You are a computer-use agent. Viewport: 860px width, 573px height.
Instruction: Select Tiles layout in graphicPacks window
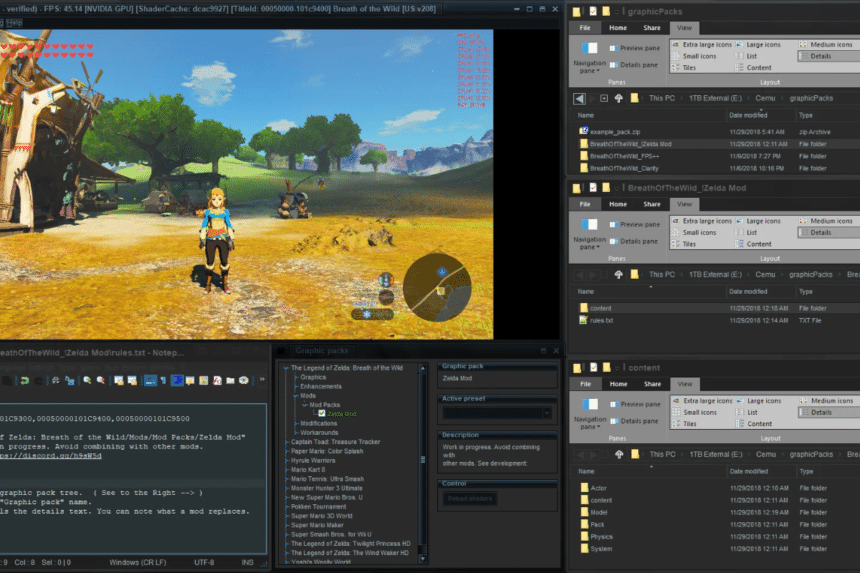click(x=684, y=68)
